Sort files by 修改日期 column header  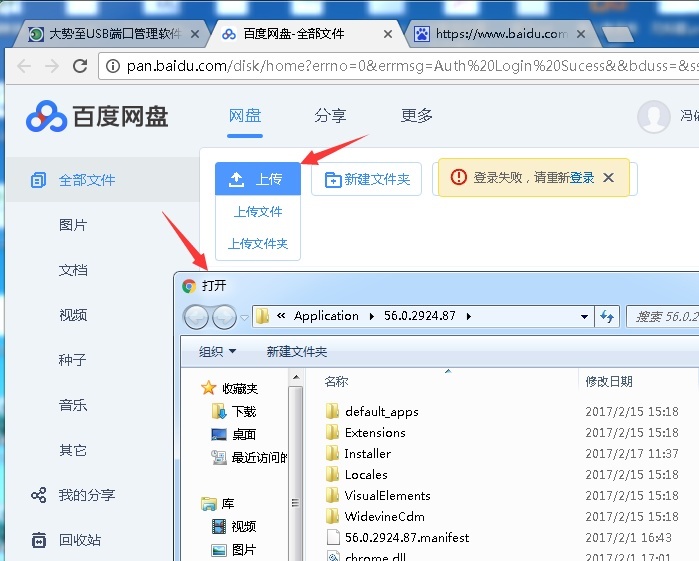(609, 381)
